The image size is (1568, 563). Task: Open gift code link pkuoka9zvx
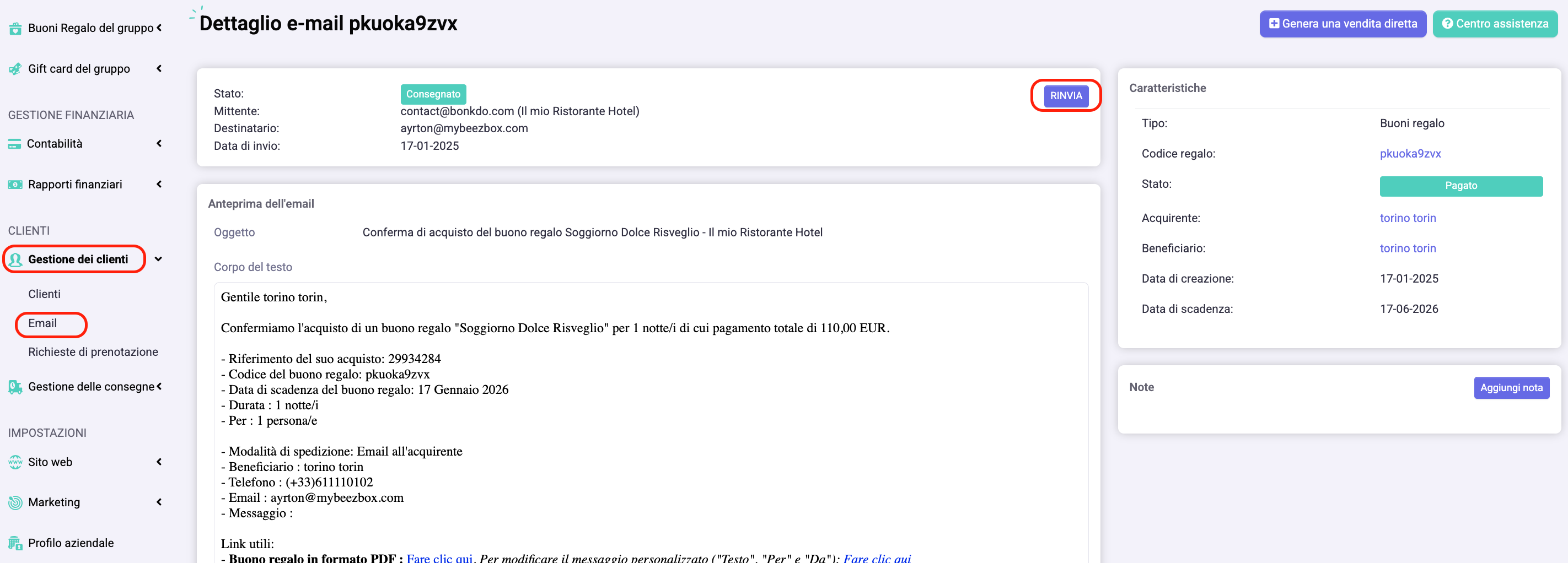coord(1410,154)
